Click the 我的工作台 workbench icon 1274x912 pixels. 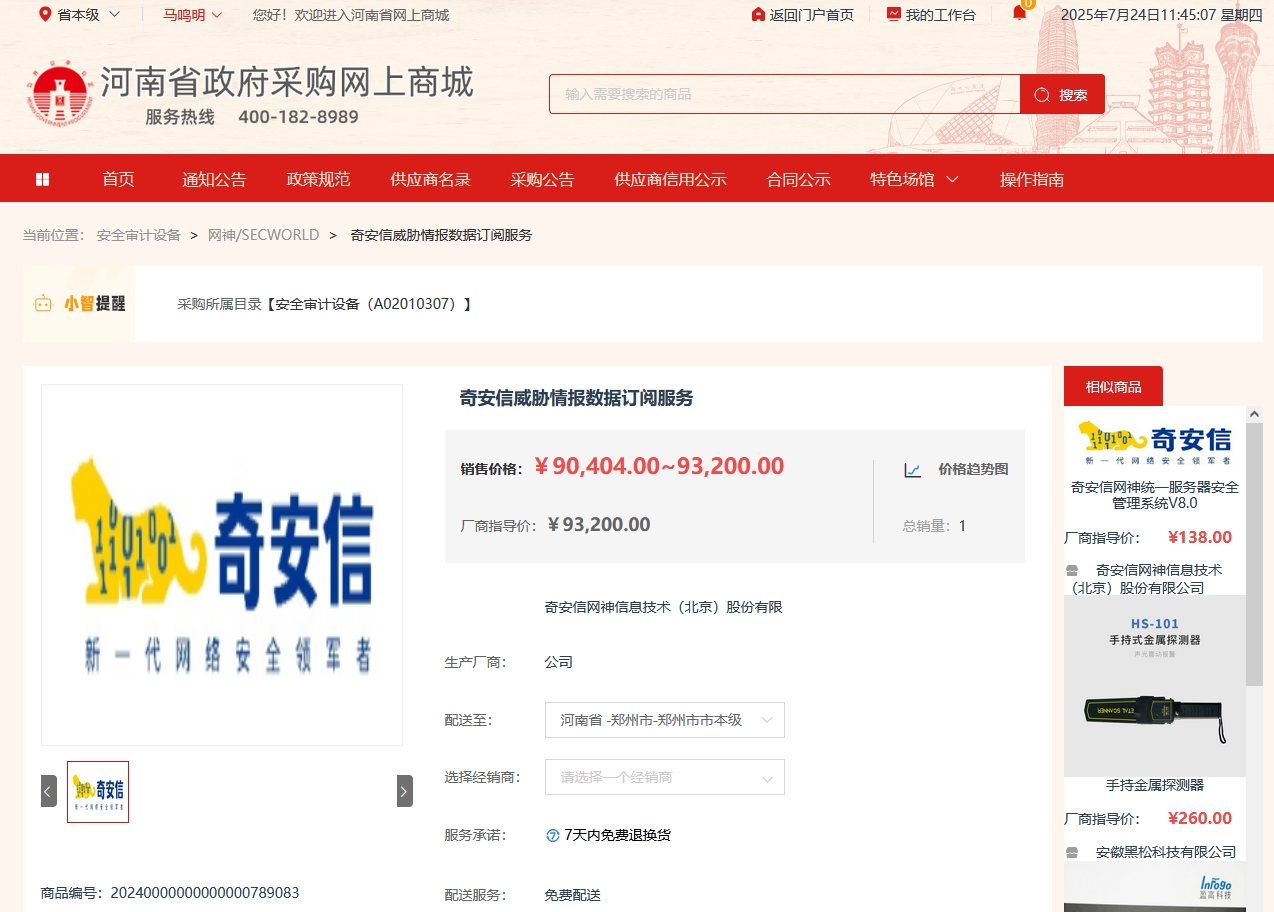click(893, 14)
